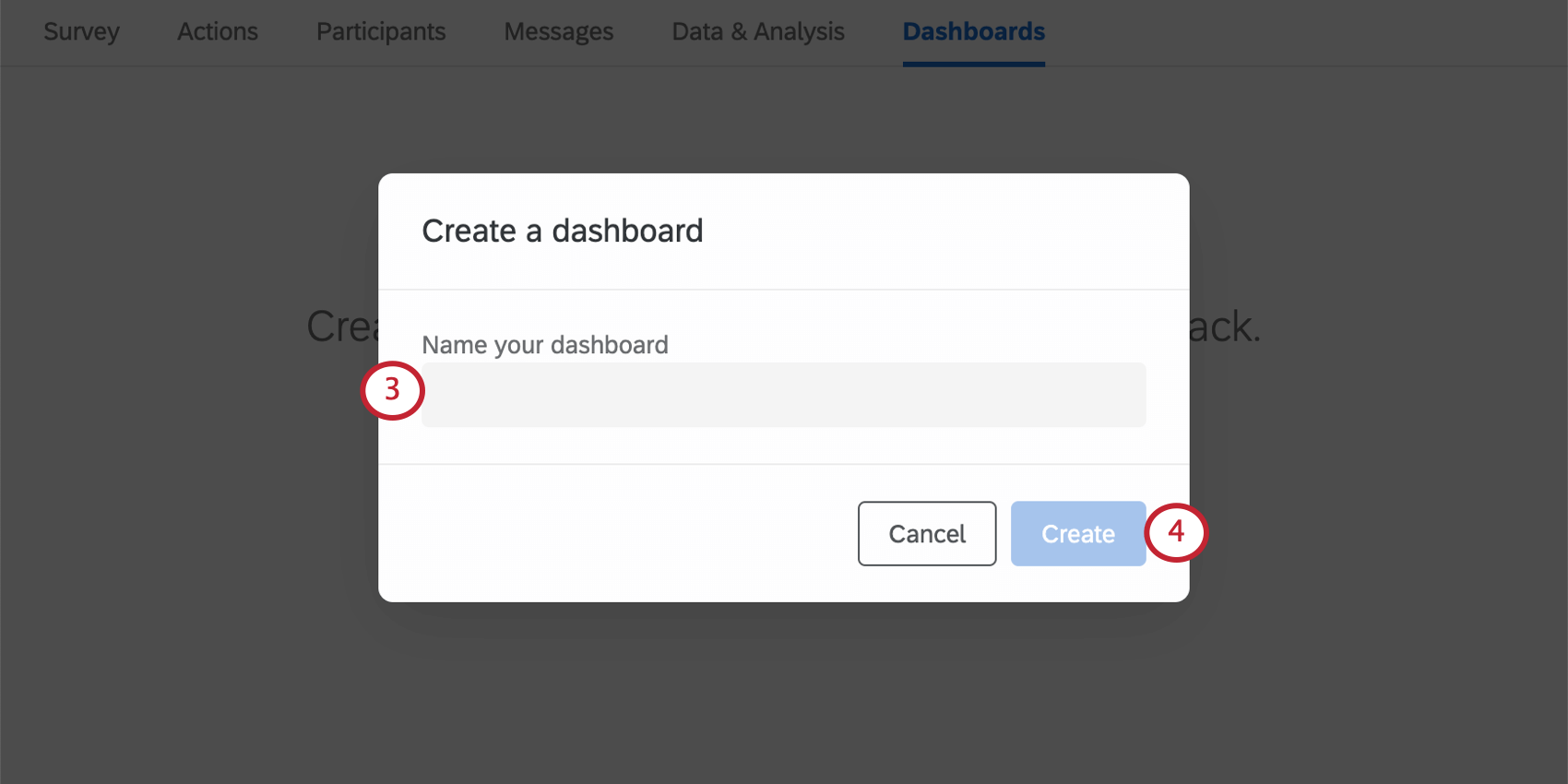The width and height of the screenshot is (1568, 784).
Task: Click the red circle annotation numbered 4
Action: point(1176,532)
